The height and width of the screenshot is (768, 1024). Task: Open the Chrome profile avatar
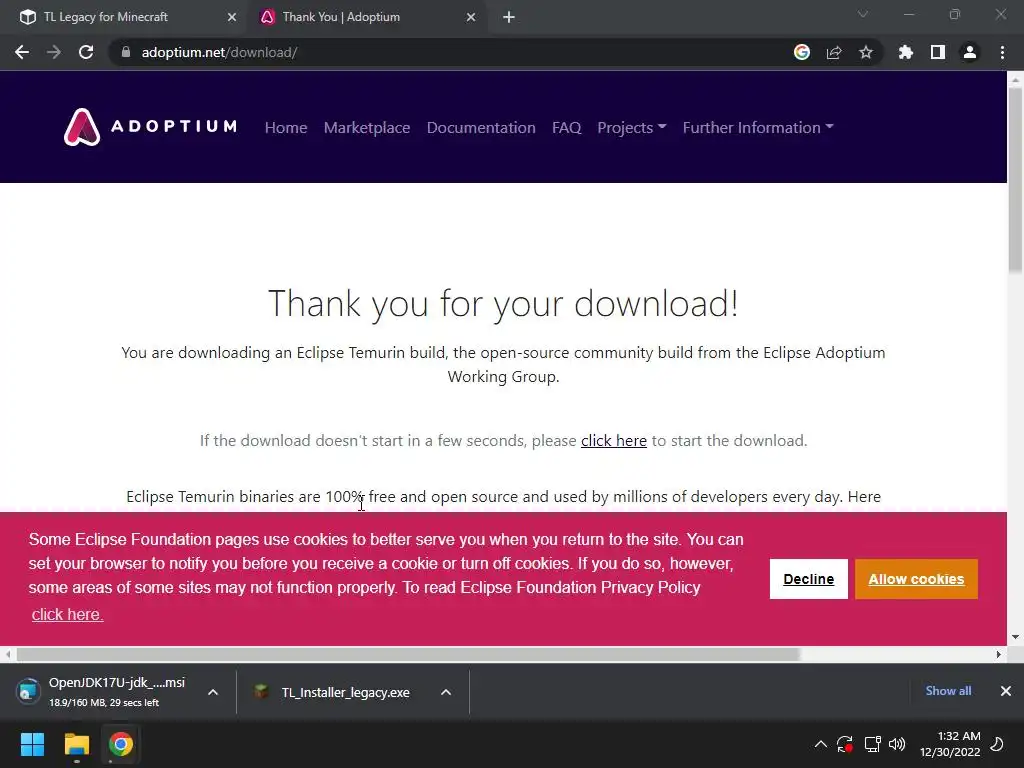(x=970, y=52)
